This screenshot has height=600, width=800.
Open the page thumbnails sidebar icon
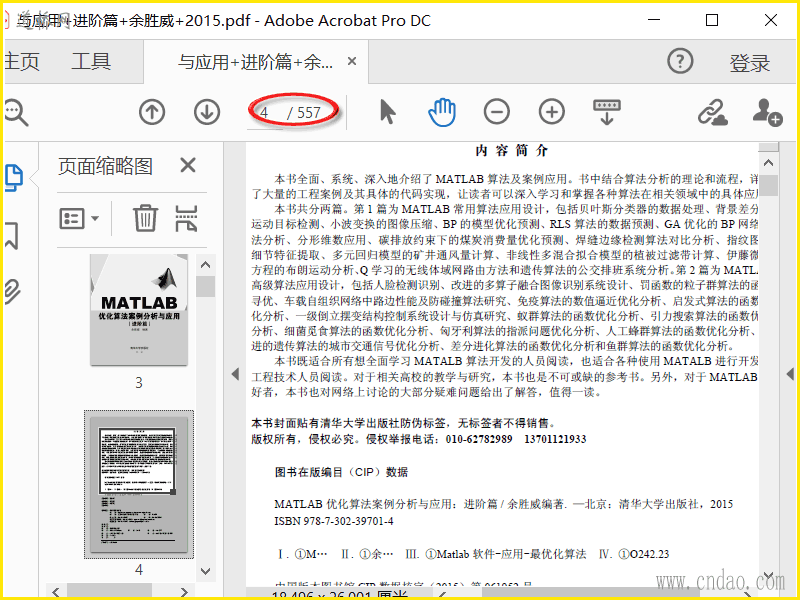14,178
